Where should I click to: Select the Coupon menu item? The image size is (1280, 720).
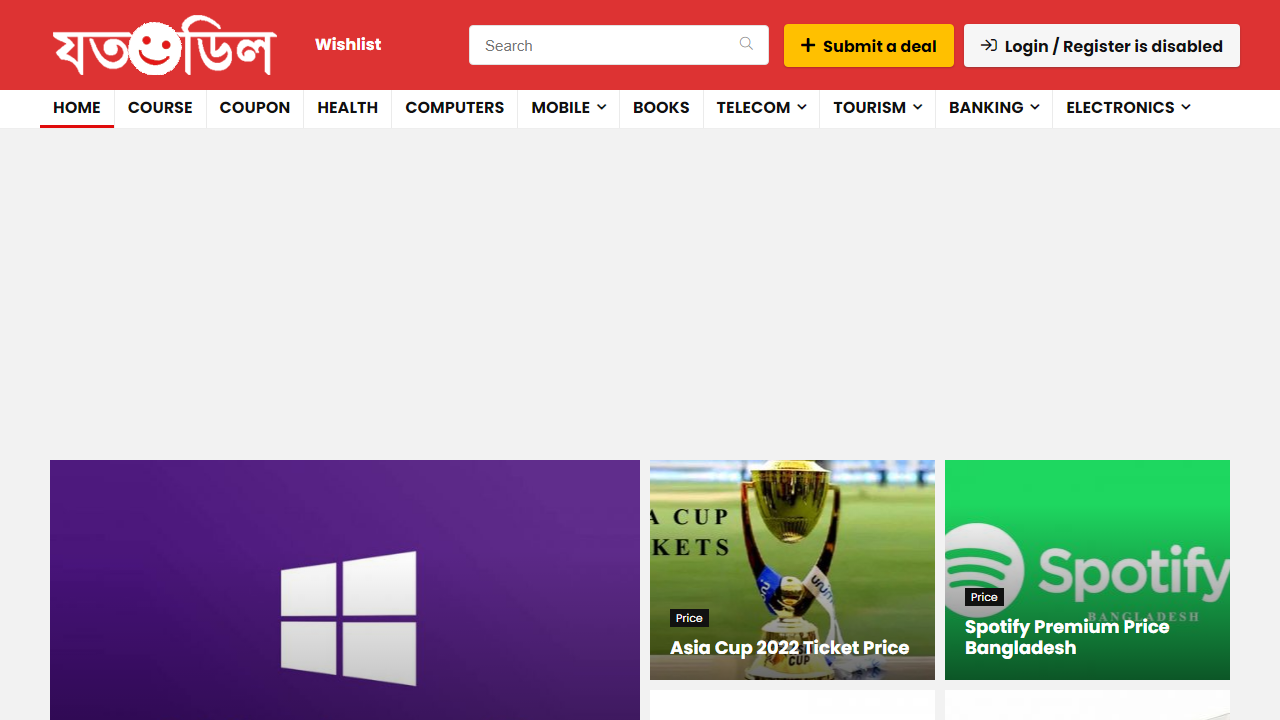[255, 108]
